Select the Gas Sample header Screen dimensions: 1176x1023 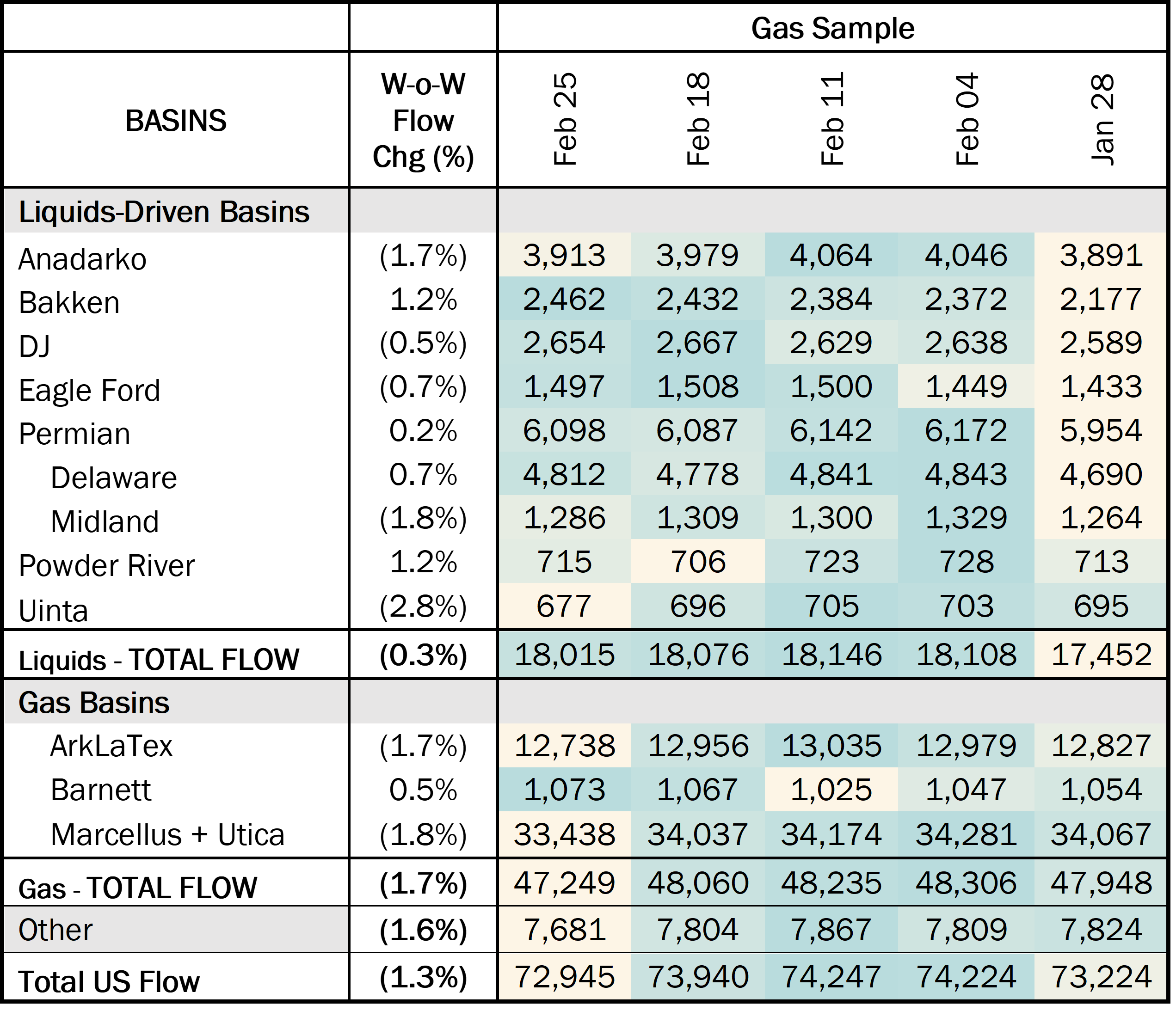tap(832, 29)
